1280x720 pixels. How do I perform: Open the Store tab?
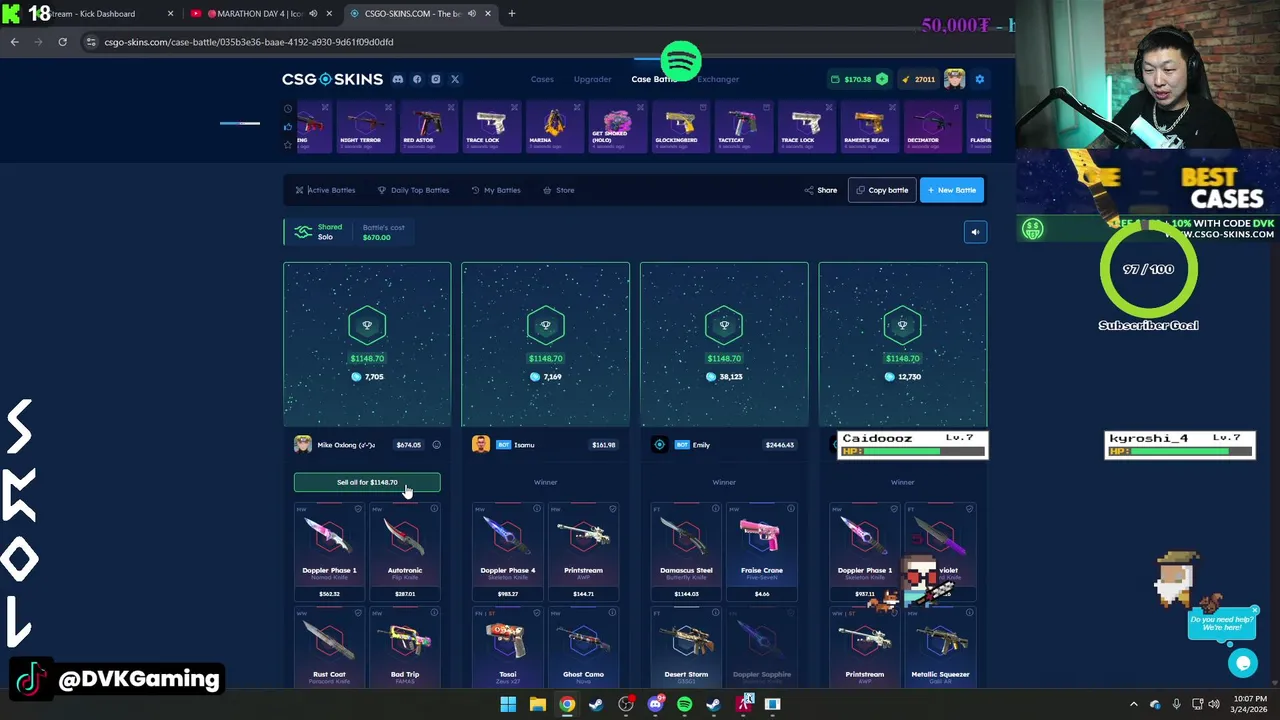pos(559,190)
